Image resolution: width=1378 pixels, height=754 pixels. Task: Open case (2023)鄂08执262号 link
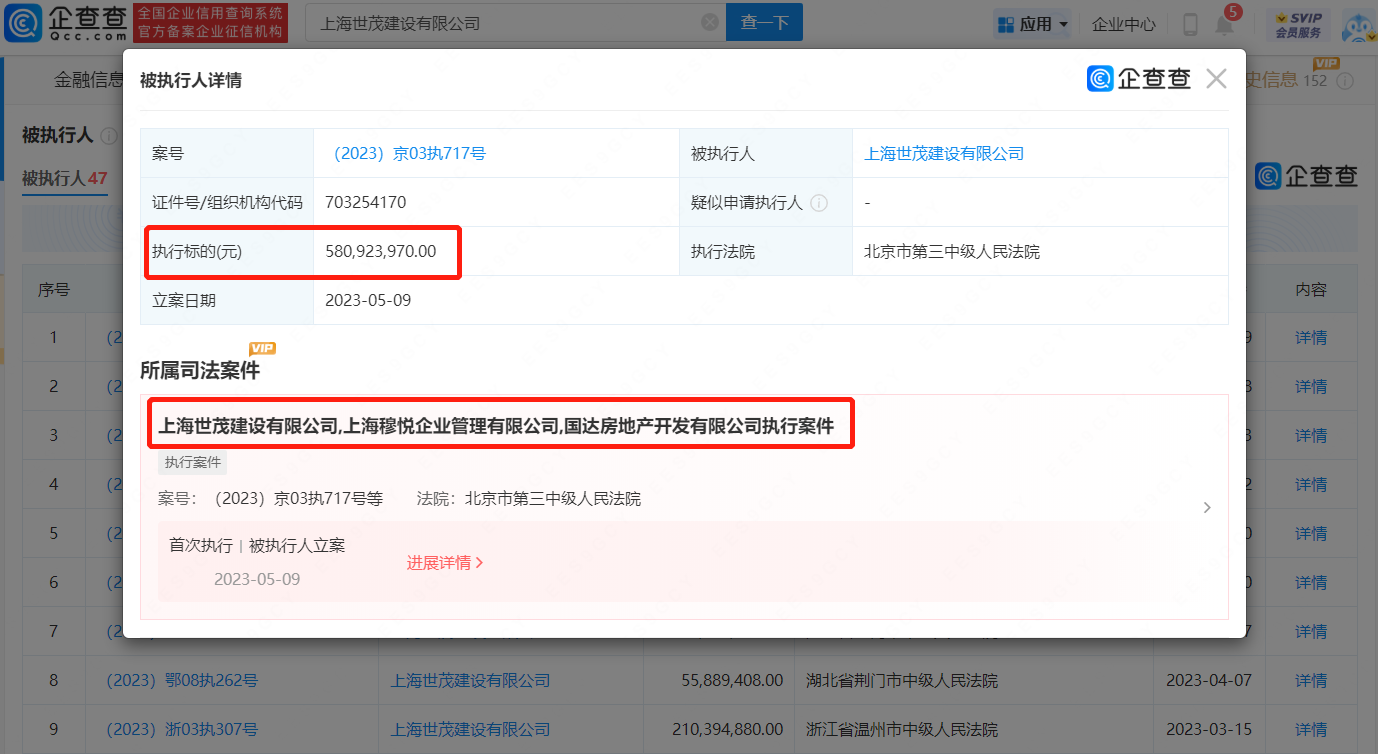point(182,681)
